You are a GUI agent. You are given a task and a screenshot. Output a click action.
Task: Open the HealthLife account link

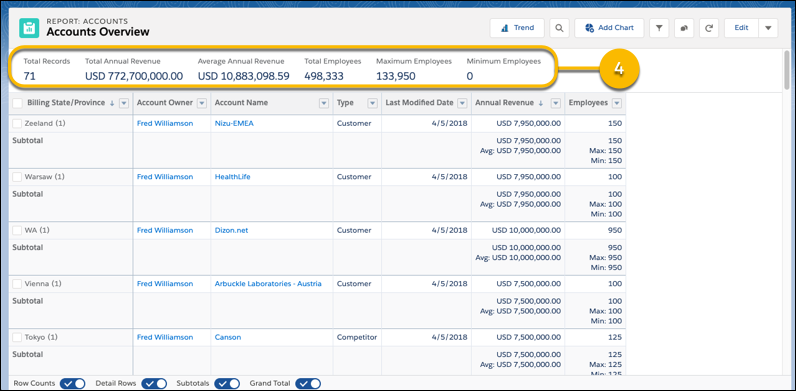point(233,177)
